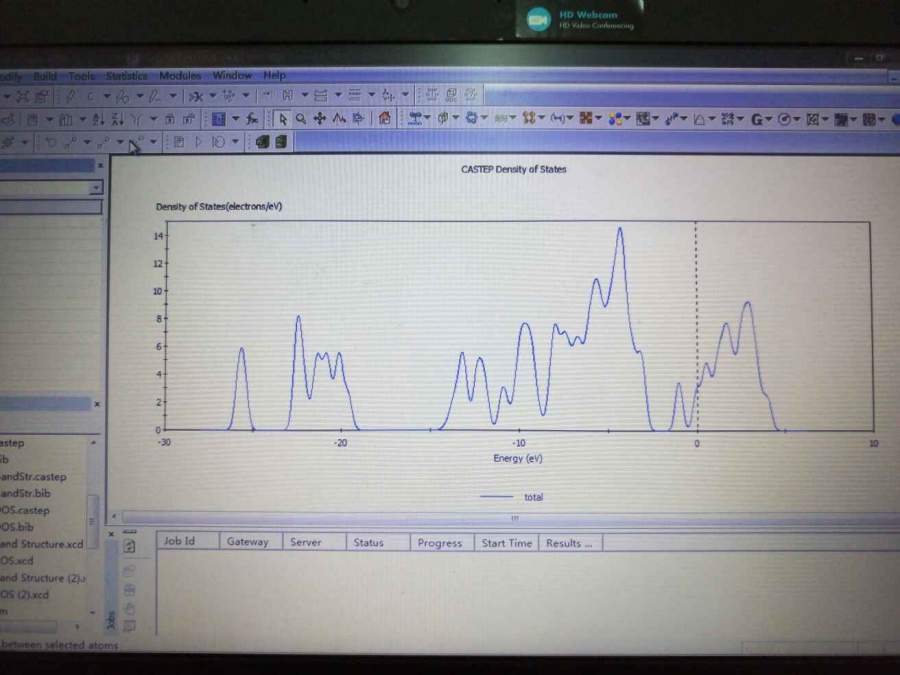The image size is (900, 675).
Task: Open the fx function tool
Action: [x=252, y=119]
